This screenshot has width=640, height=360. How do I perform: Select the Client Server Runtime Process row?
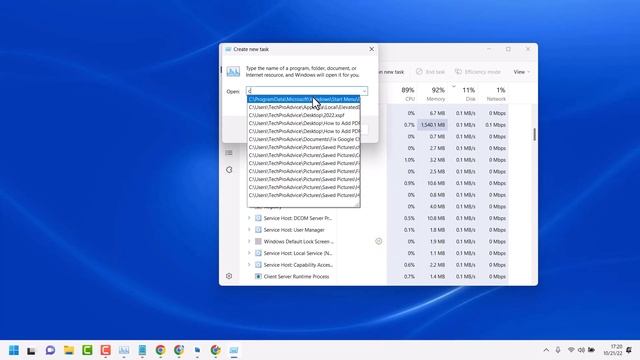click(296, 276)
